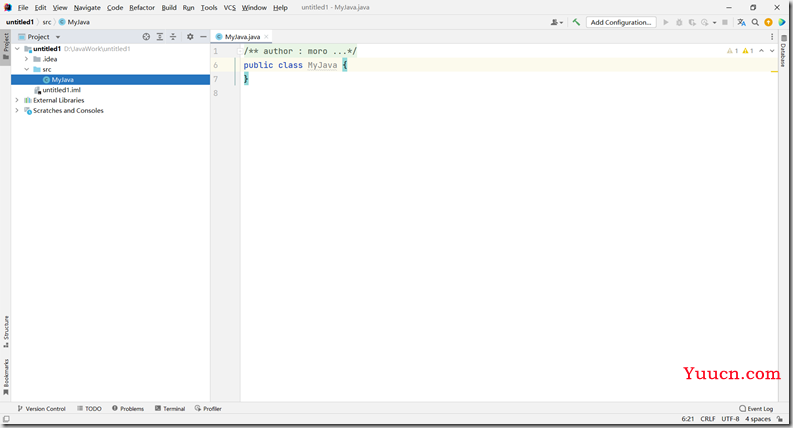Toggle Structure tool window sidebar button
Viewport: 793px width, 428px height.
(6, 331)
